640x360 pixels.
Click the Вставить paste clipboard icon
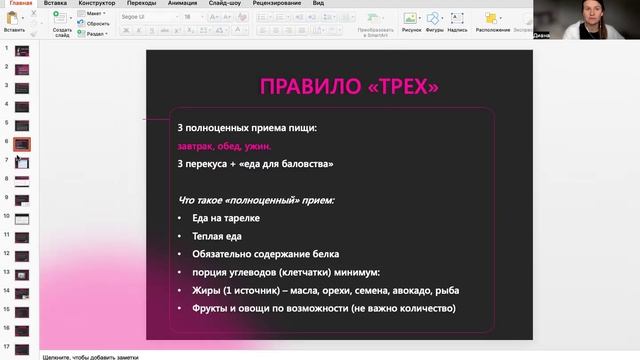click(x=12, y=18)
